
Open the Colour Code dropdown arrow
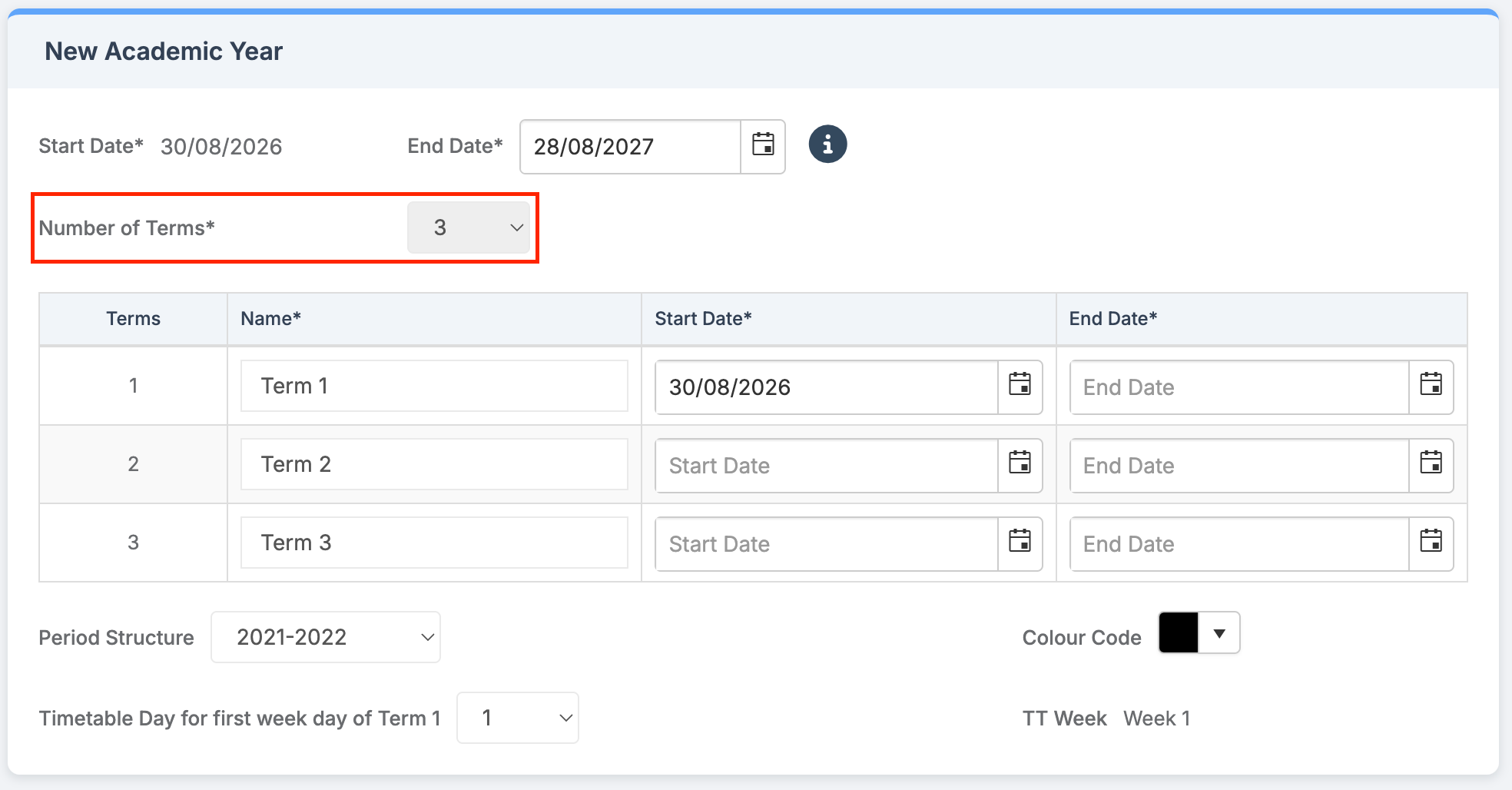pos(1219,633)
